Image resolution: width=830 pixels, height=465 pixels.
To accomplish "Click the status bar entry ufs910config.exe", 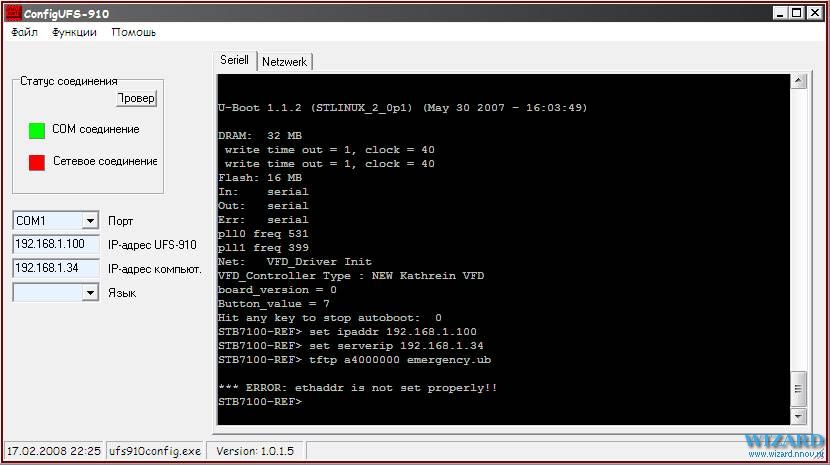I will pyautogui.click(x=155, y=451).
